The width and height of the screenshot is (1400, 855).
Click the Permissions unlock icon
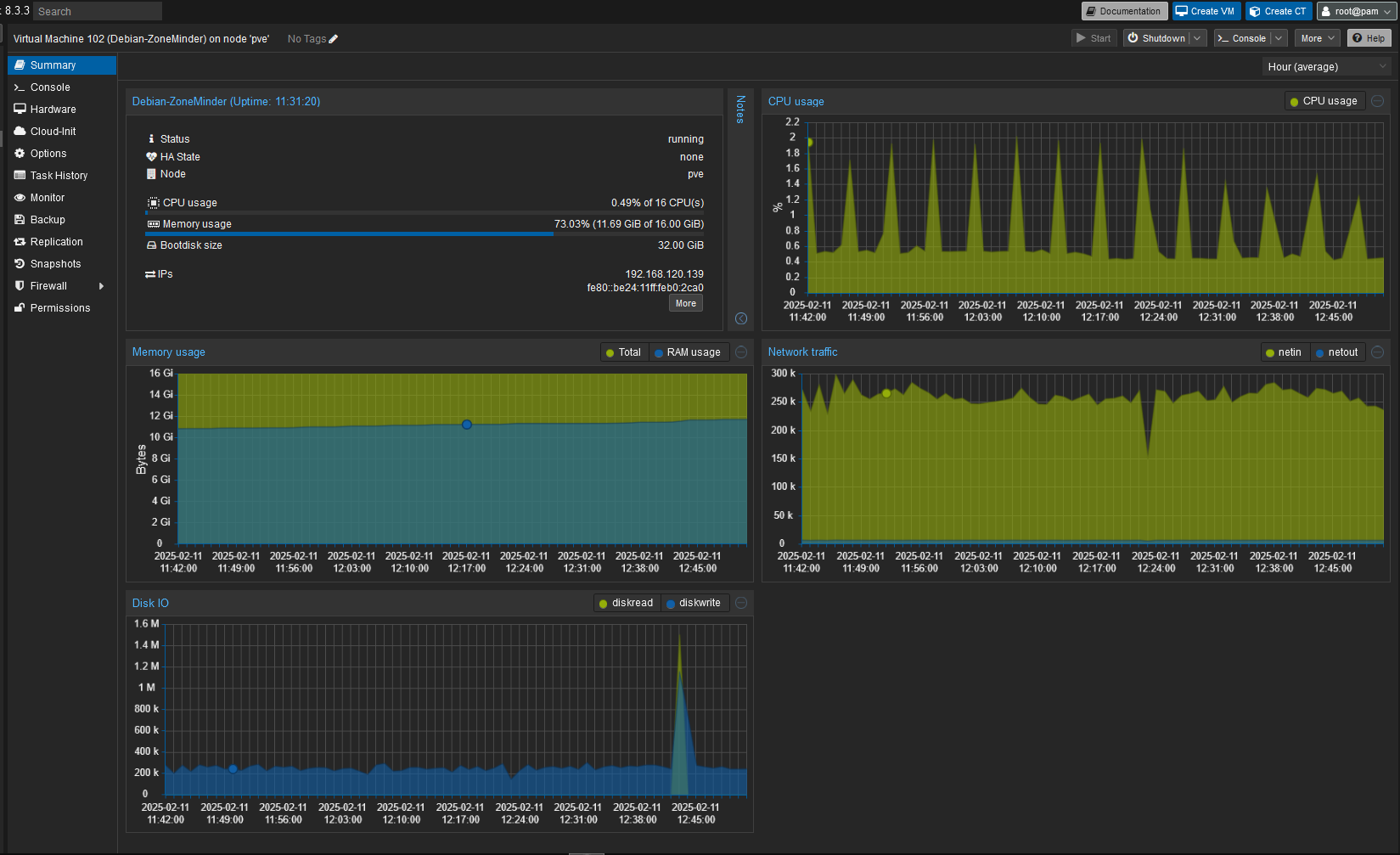pos(20,308)
